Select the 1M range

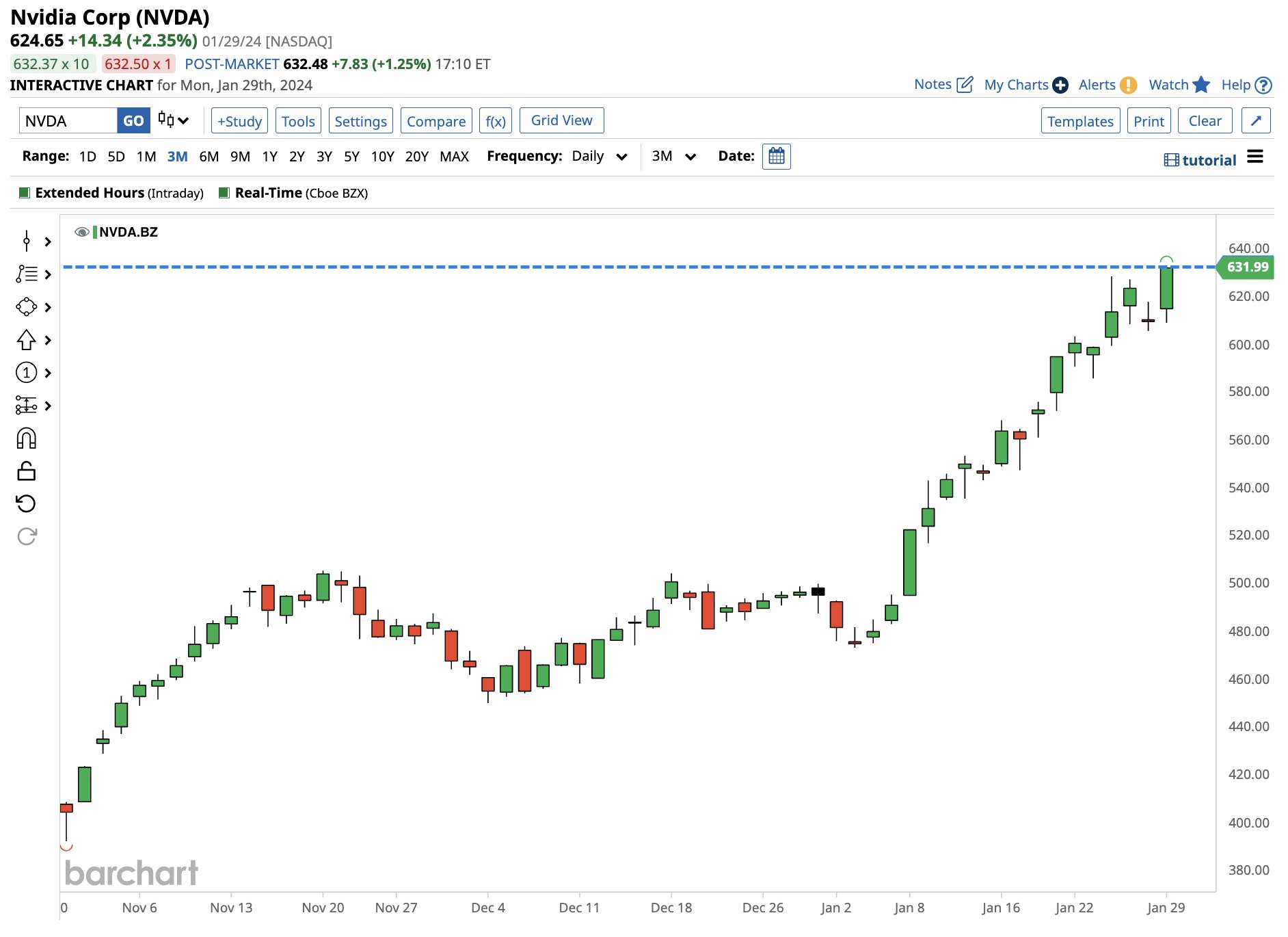coord(146,157)
